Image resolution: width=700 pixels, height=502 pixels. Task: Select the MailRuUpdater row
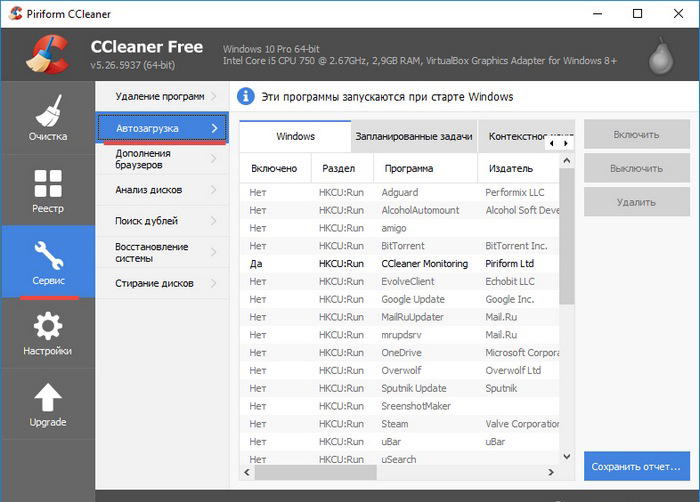click(399, 317)
